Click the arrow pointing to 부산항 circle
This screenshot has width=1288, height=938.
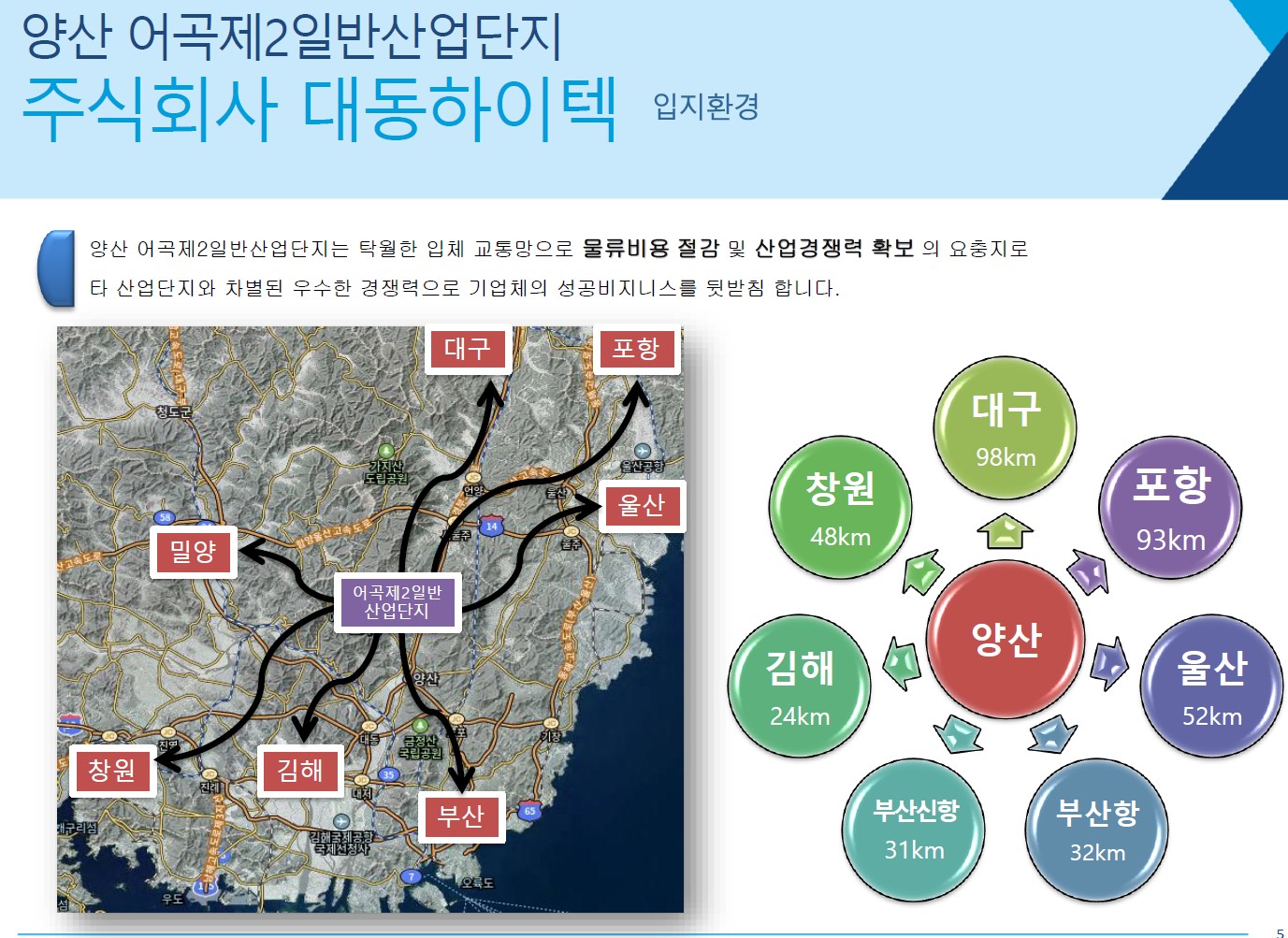[1052, 735]
